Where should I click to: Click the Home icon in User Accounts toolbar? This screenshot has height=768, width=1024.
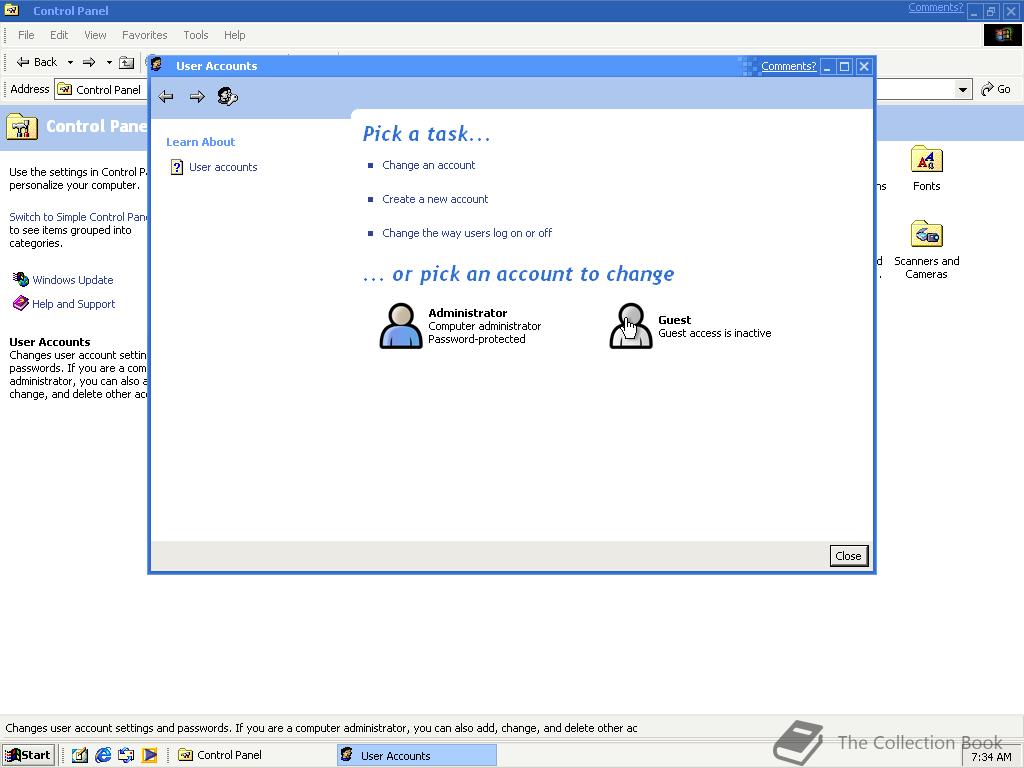227,97
